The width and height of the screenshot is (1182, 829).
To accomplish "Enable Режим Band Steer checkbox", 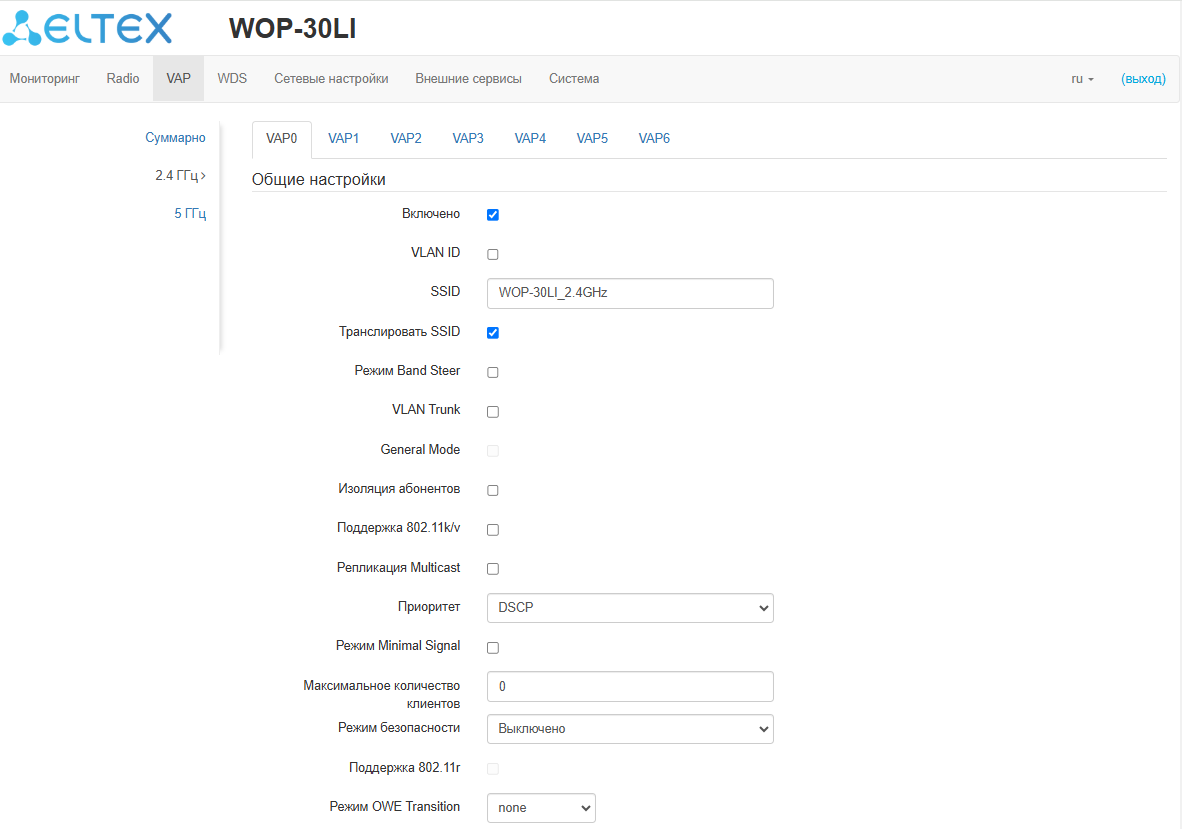I will click(493, 372).
